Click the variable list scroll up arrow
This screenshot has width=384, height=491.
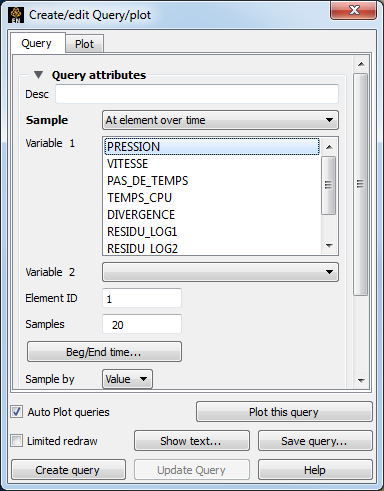coord(329,147)
